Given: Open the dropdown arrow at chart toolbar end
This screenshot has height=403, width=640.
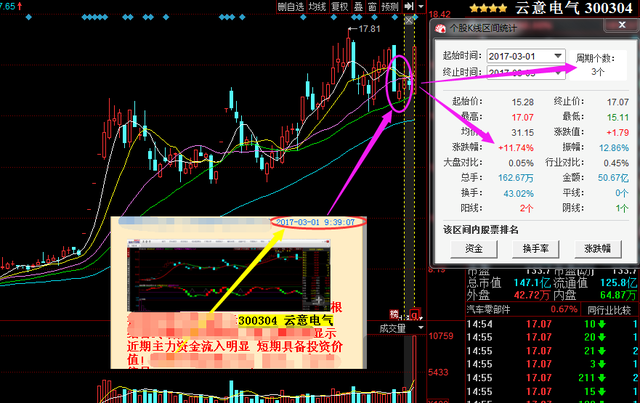Looking at the screenshot, I should pyautogui.click(x=421, y=6).
